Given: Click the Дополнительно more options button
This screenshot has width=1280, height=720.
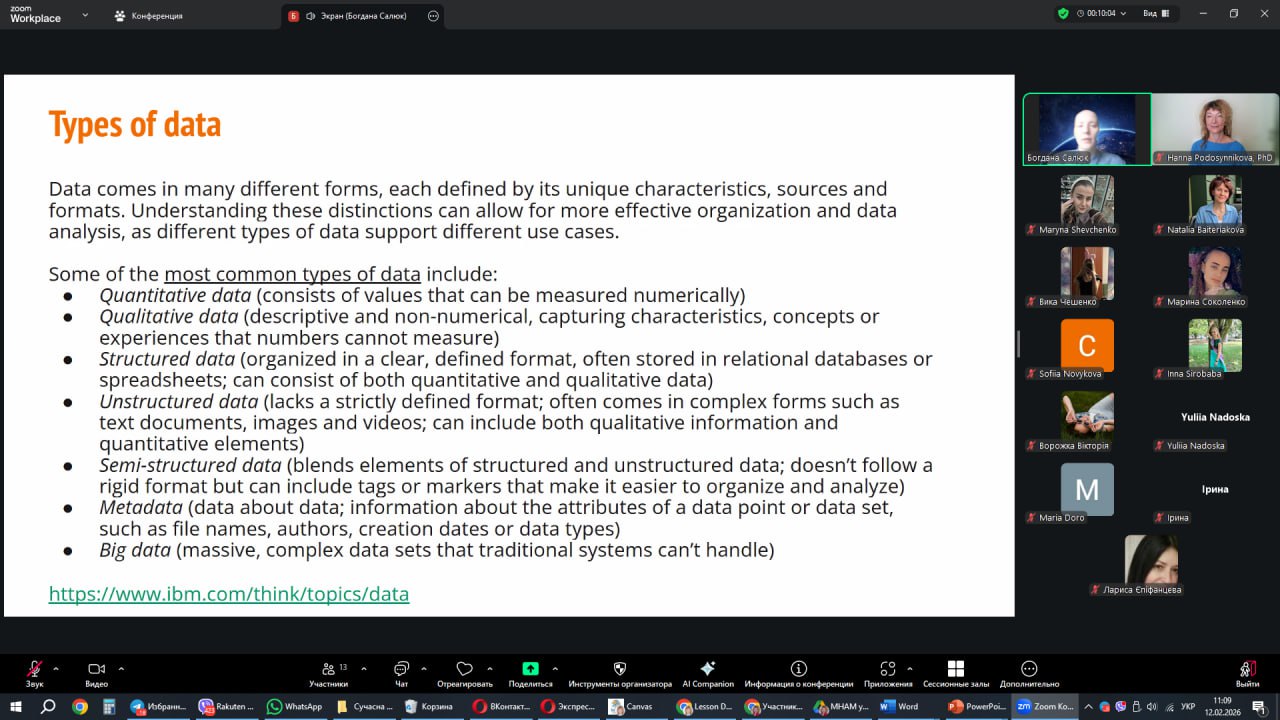Looking at the screenshot, I should tap(1028, 670).
